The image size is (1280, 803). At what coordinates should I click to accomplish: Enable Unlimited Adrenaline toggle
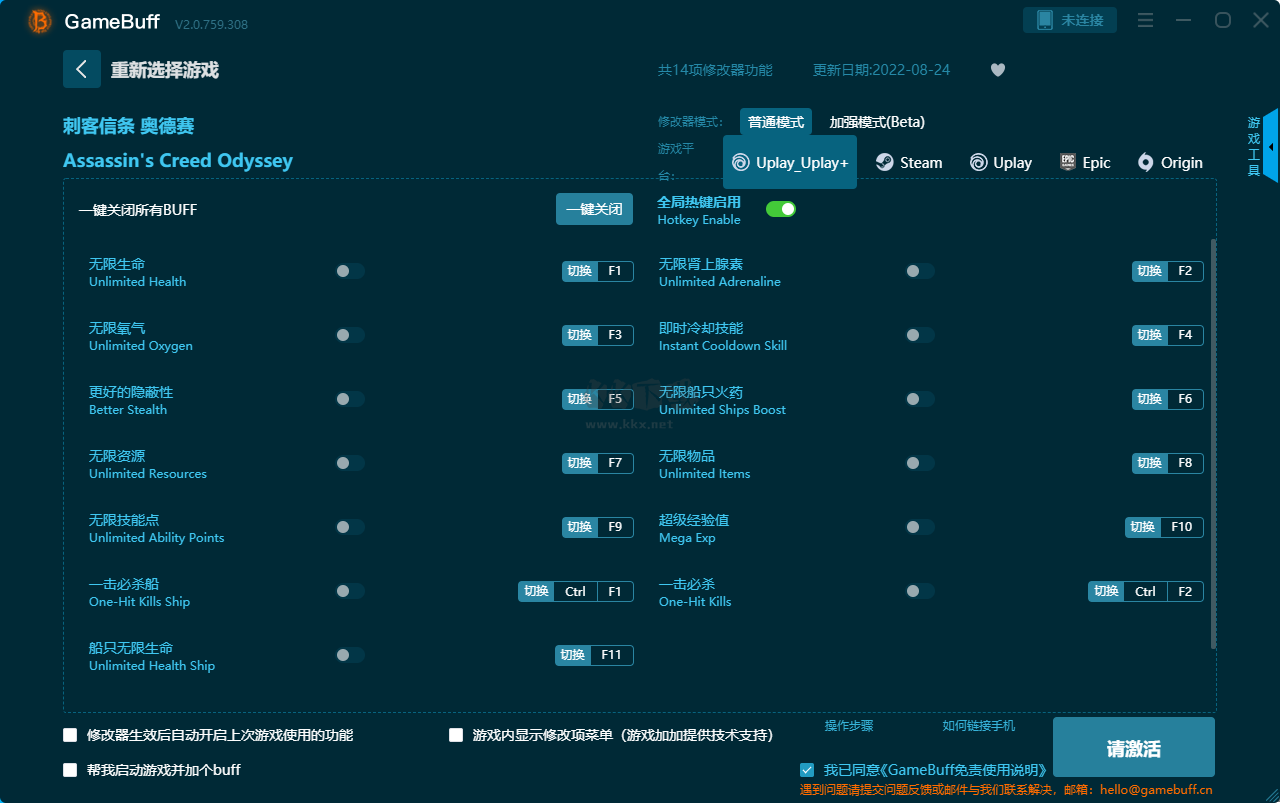(920, 271)
